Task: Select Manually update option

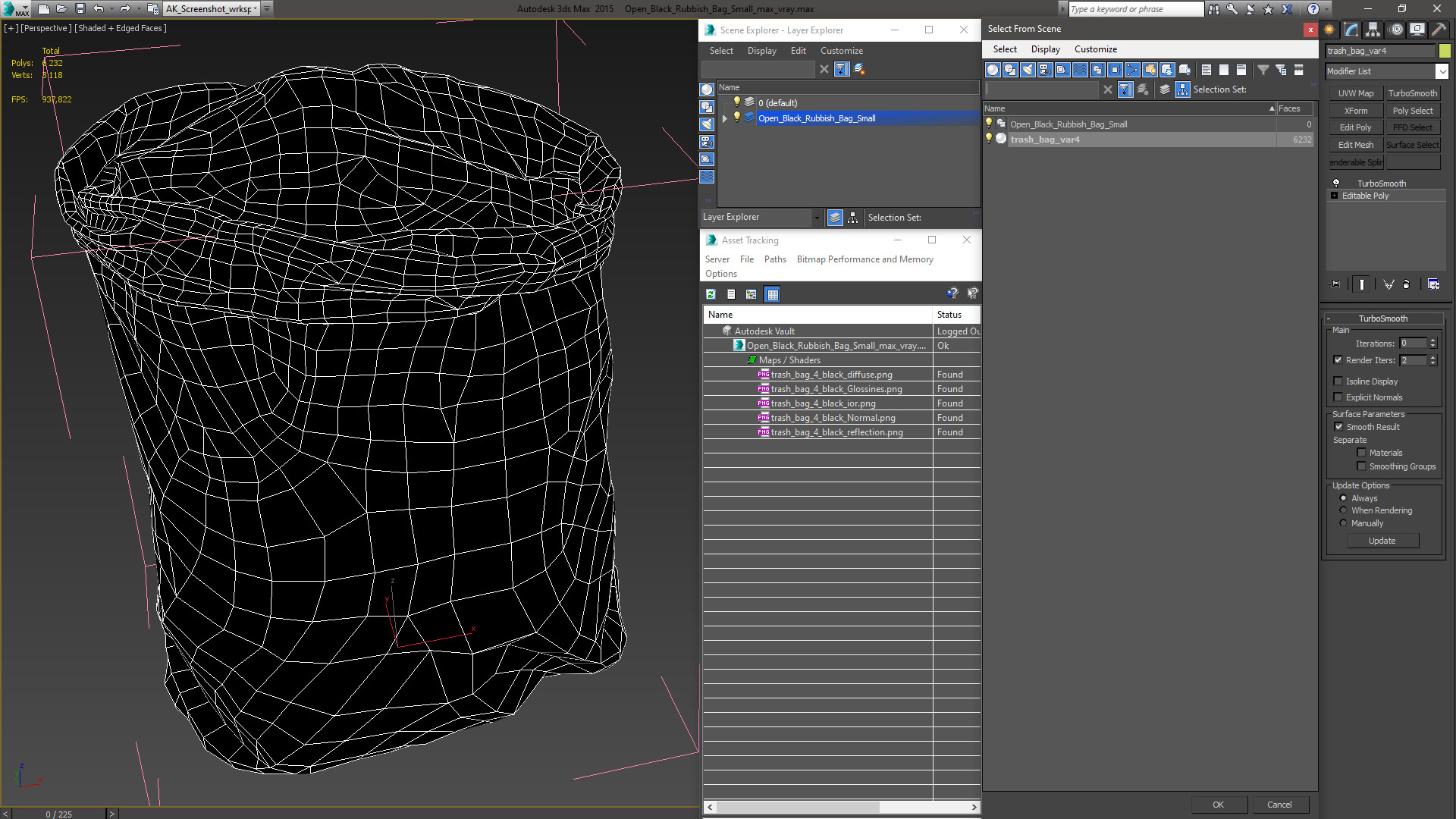Action: [1343, 523]
